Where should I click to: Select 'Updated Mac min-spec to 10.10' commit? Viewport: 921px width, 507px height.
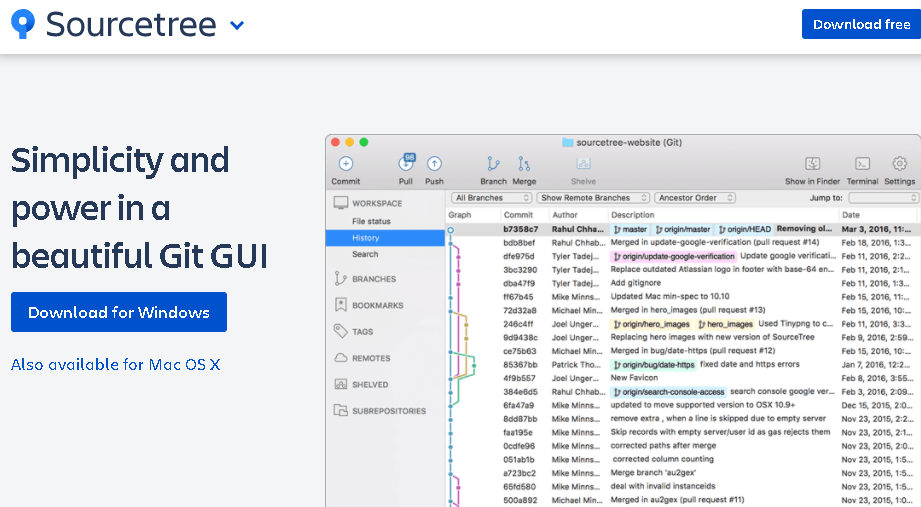tap(670, 297)
